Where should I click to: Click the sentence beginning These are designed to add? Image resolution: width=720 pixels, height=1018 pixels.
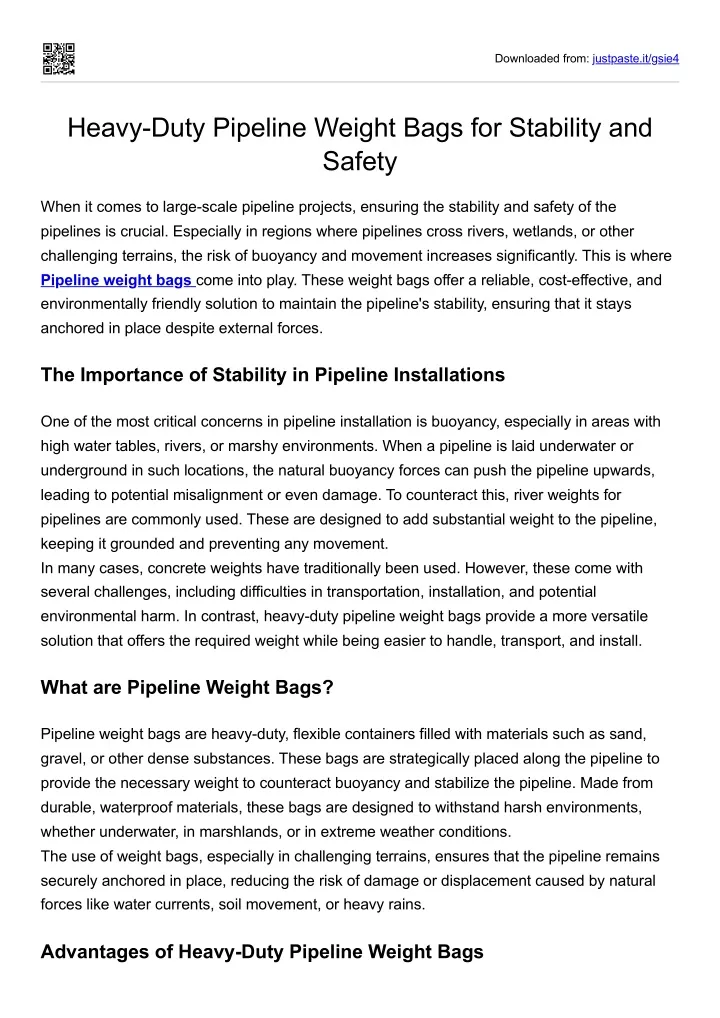pos(452,519)
